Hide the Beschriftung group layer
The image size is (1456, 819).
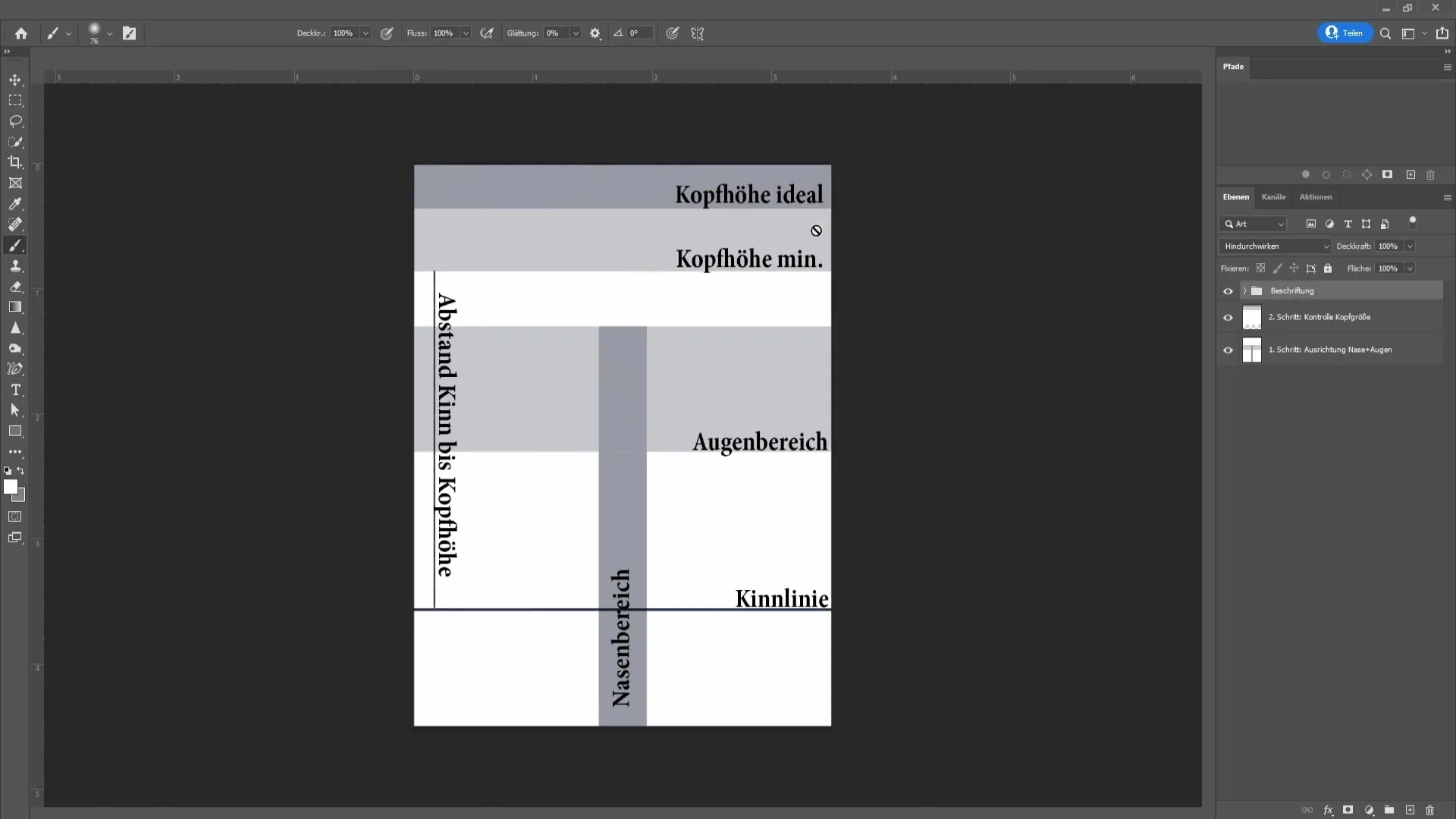[x=1228, y=290]
